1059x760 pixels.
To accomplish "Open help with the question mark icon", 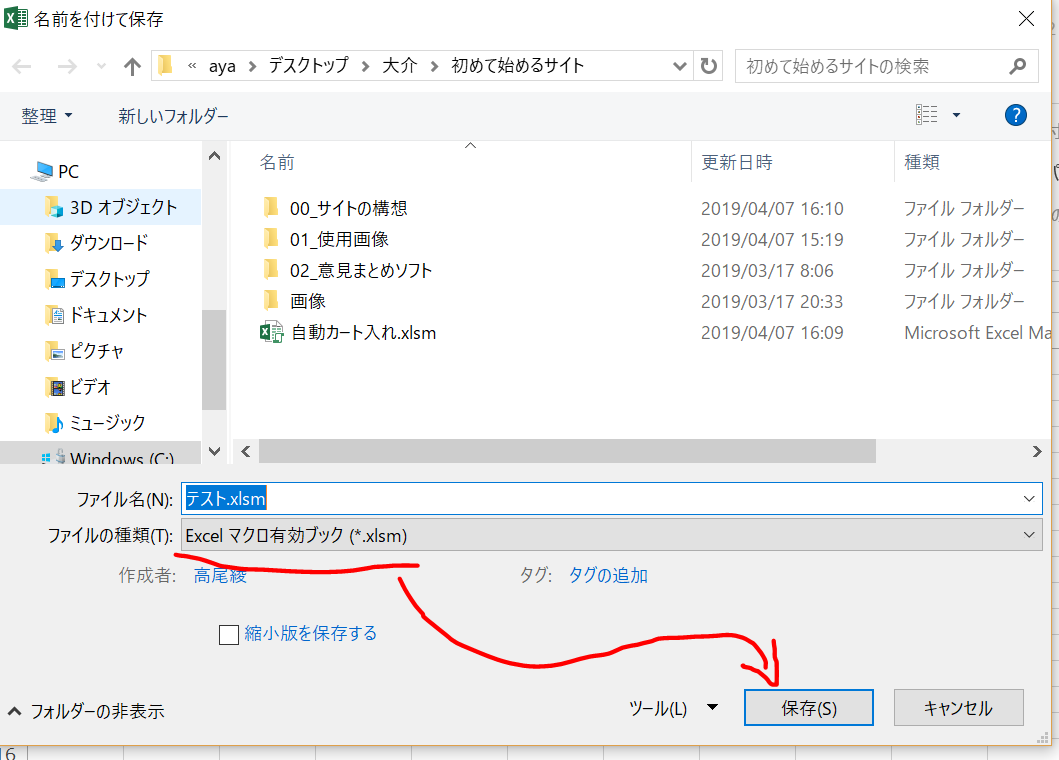I will tap(1016, 116).
